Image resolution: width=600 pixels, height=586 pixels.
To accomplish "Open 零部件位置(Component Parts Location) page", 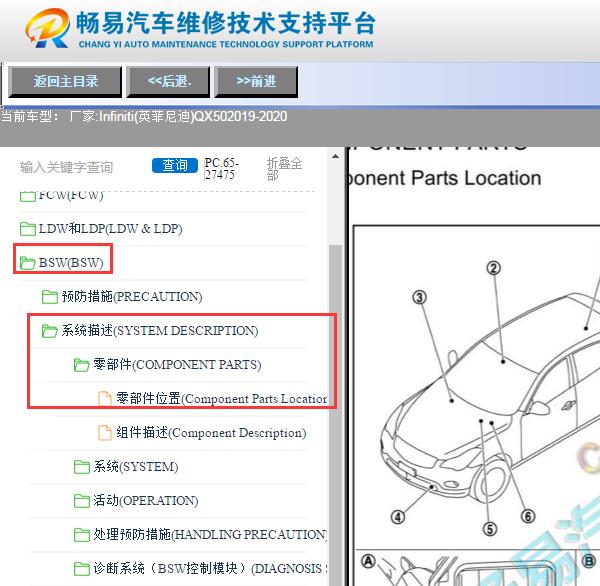I will tap(222, 398).
